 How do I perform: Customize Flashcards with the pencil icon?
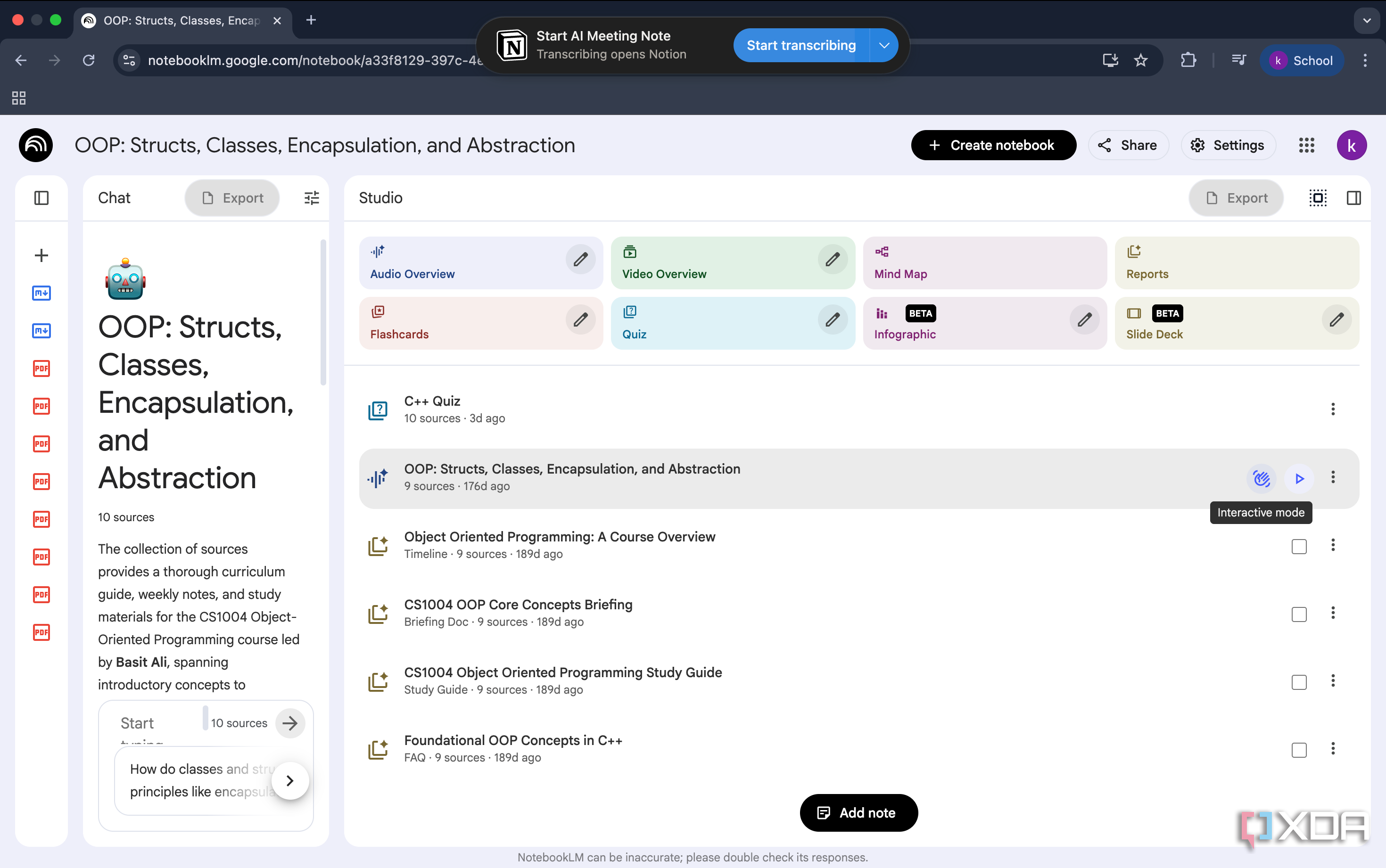pos(580,320)
